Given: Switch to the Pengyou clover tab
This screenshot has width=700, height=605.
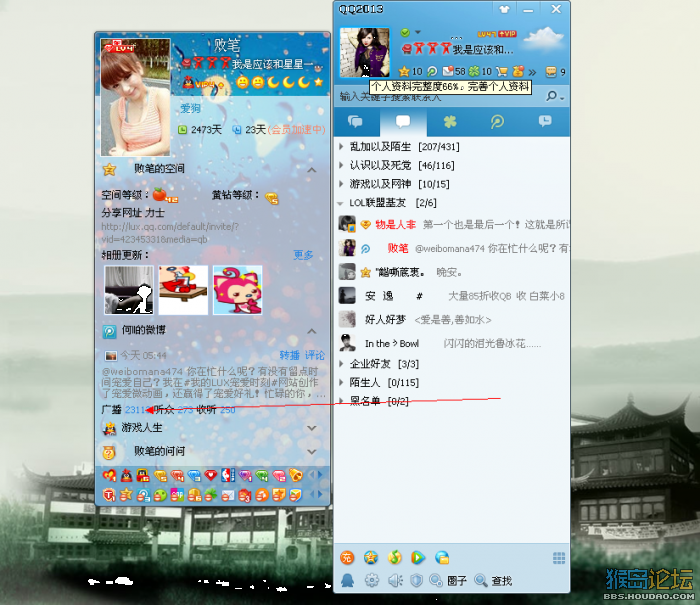Looking at the screenshot, I should coord(450,121).
